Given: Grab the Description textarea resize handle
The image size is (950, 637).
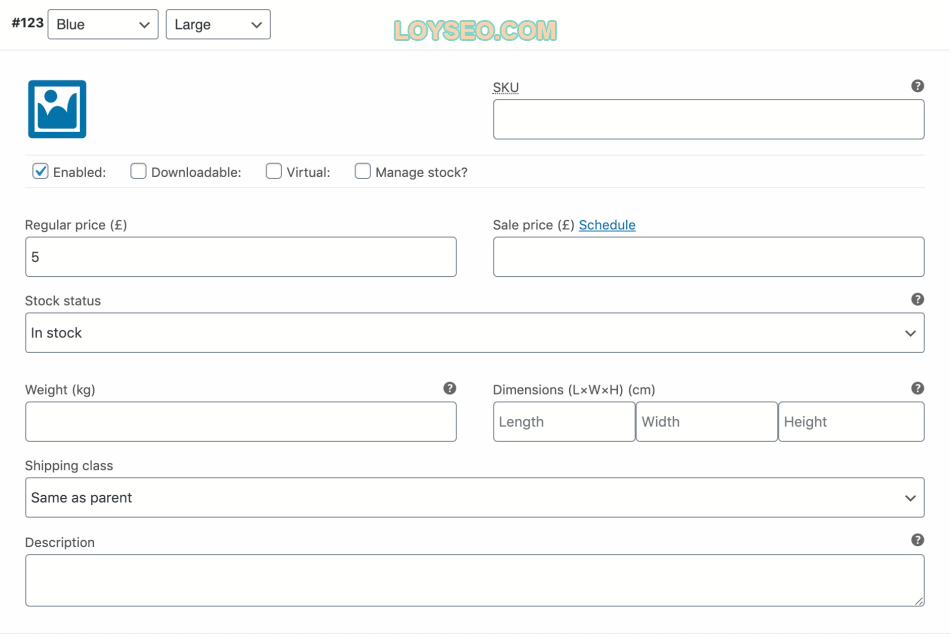Looking at the screenshot, I should coord(919,601).
